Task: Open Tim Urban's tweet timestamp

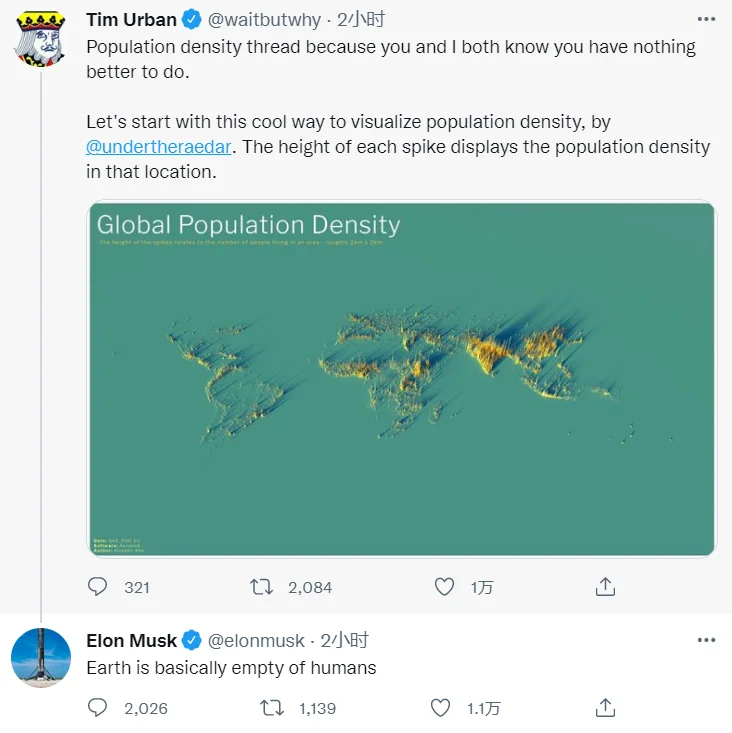Action: [x=361, y=20]
